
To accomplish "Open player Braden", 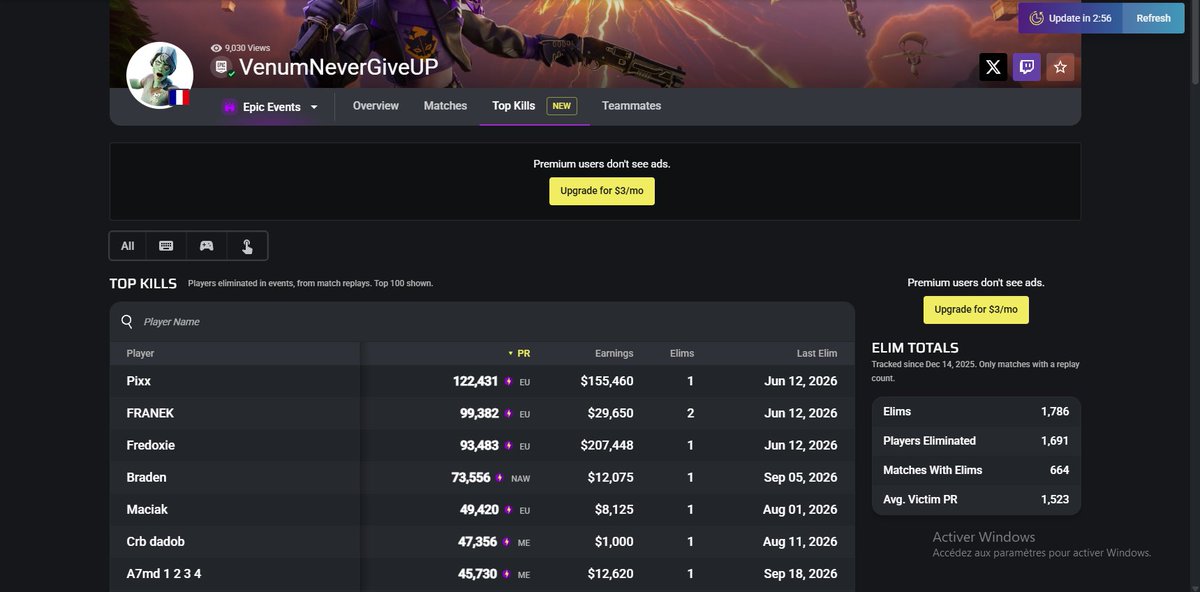I will tap(147, 477).
